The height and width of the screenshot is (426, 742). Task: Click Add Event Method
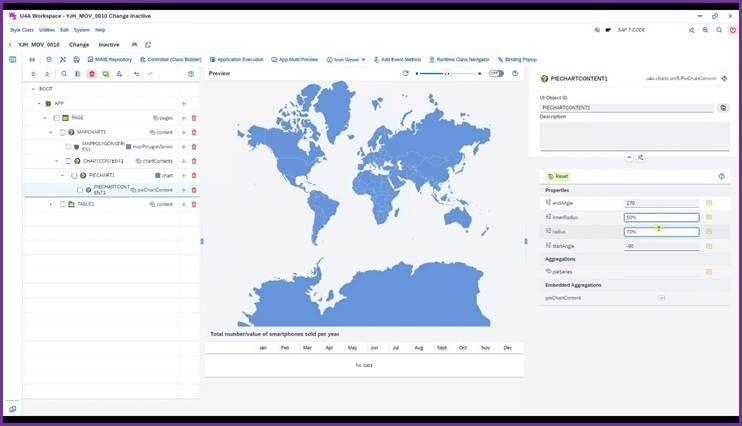[398, 60]
